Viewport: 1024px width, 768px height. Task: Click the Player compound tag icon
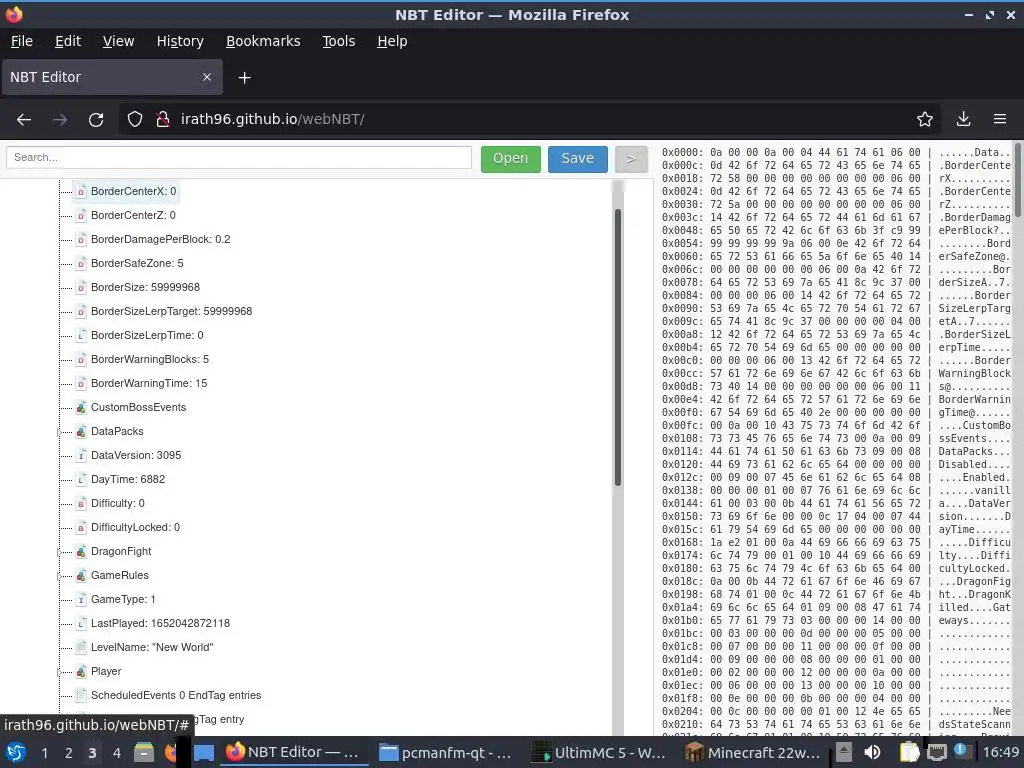point(81,671)
